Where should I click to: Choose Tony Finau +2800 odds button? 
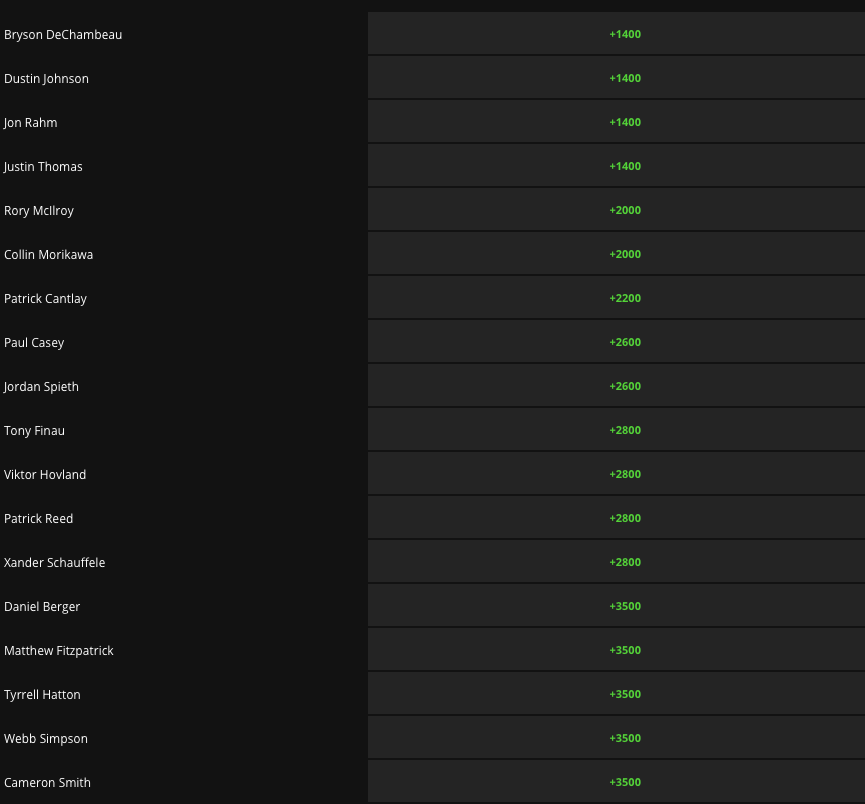[624, 430]
